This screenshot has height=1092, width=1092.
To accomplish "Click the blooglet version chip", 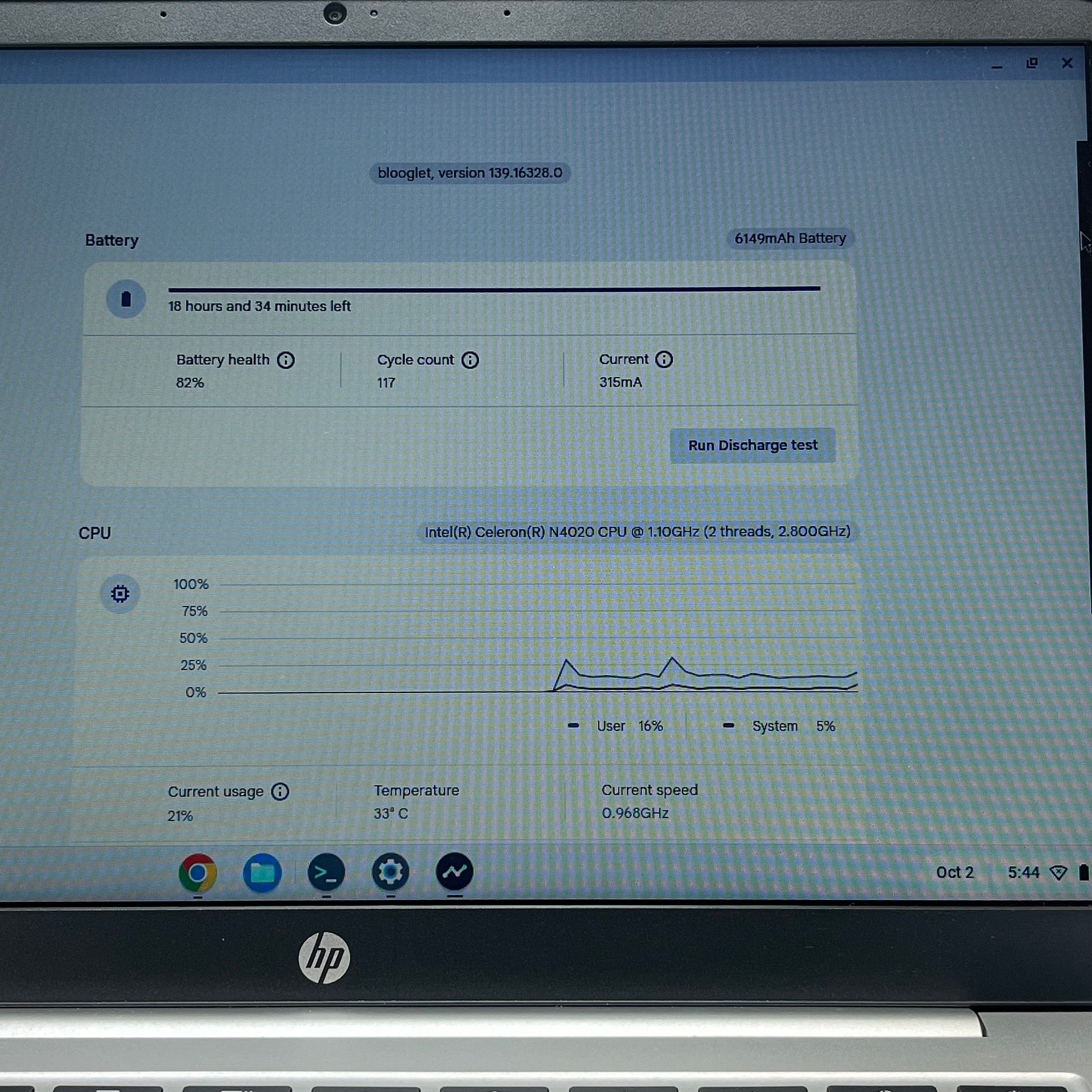I will (470, 173).
